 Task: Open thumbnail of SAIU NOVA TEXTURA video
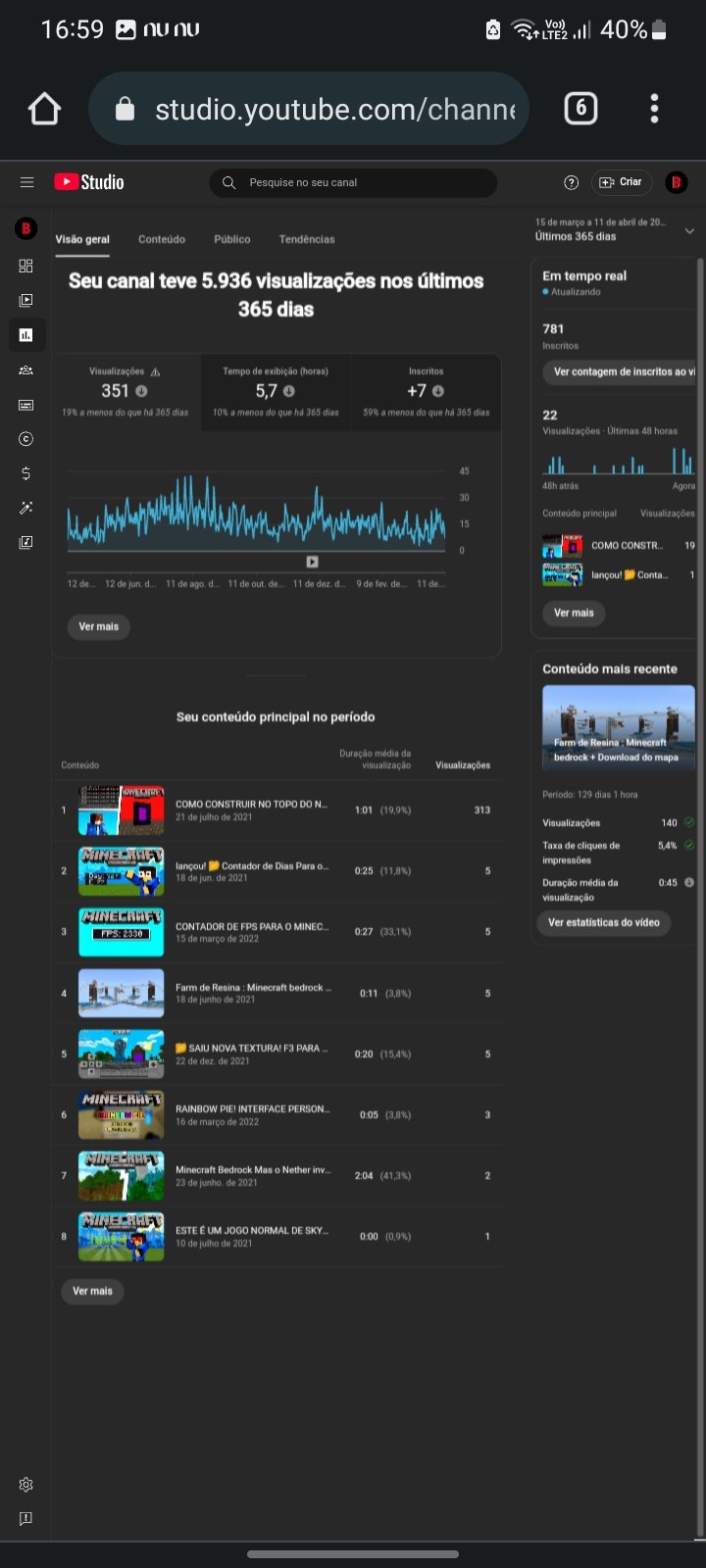(x=121, y=1053)
